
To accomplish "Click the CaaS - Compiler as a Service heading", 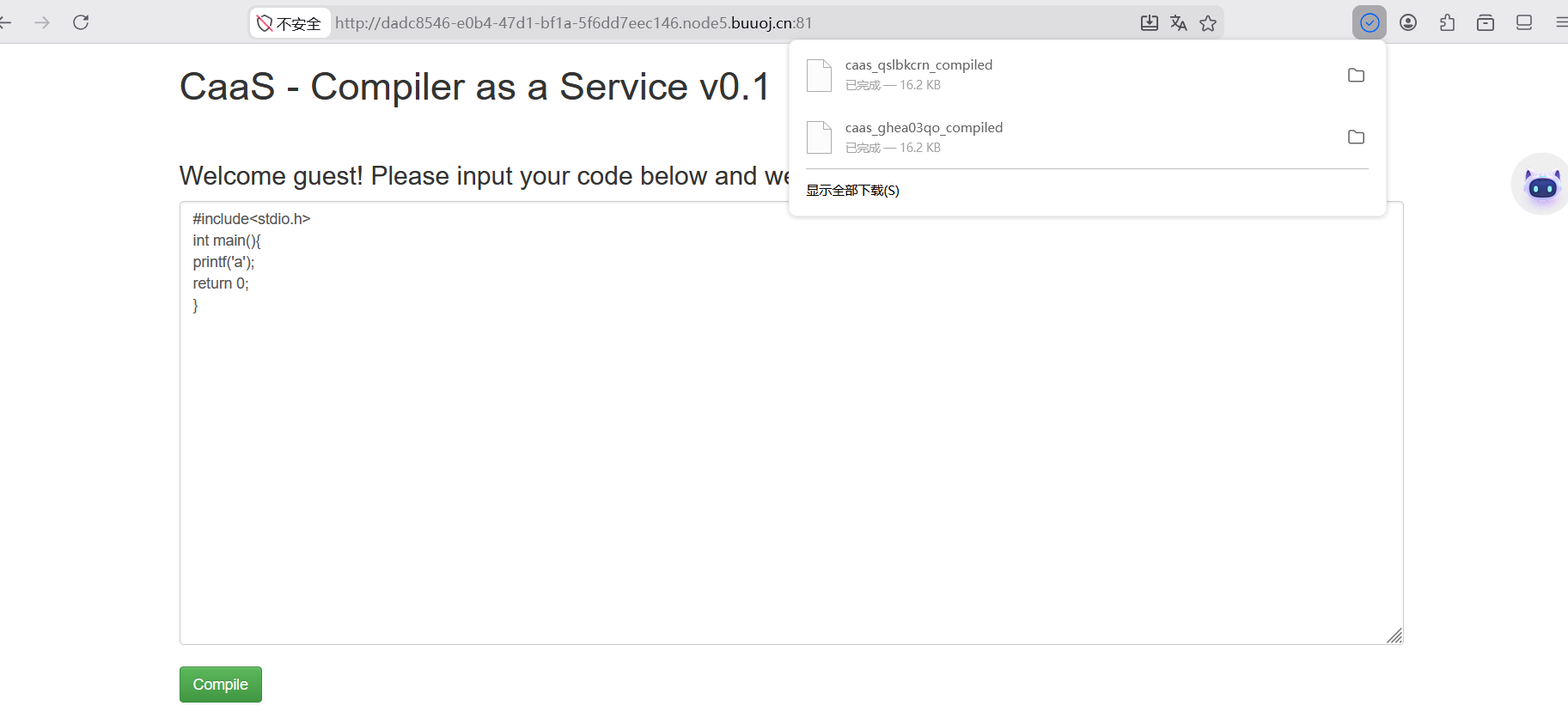I will pos(475,87).
